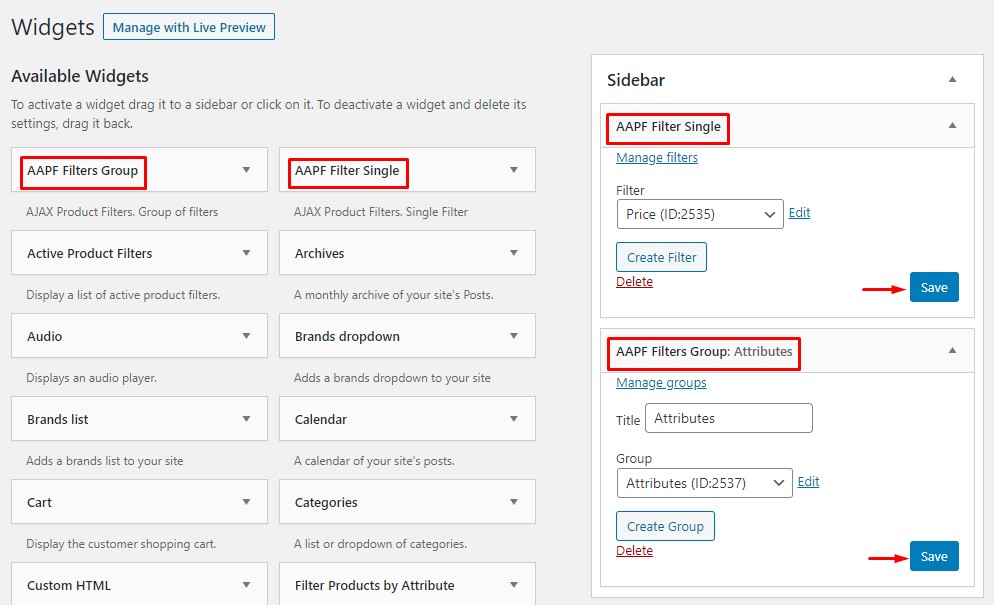Click AAPF Filters Group: Attributes widget title

(x=704, y=351)
